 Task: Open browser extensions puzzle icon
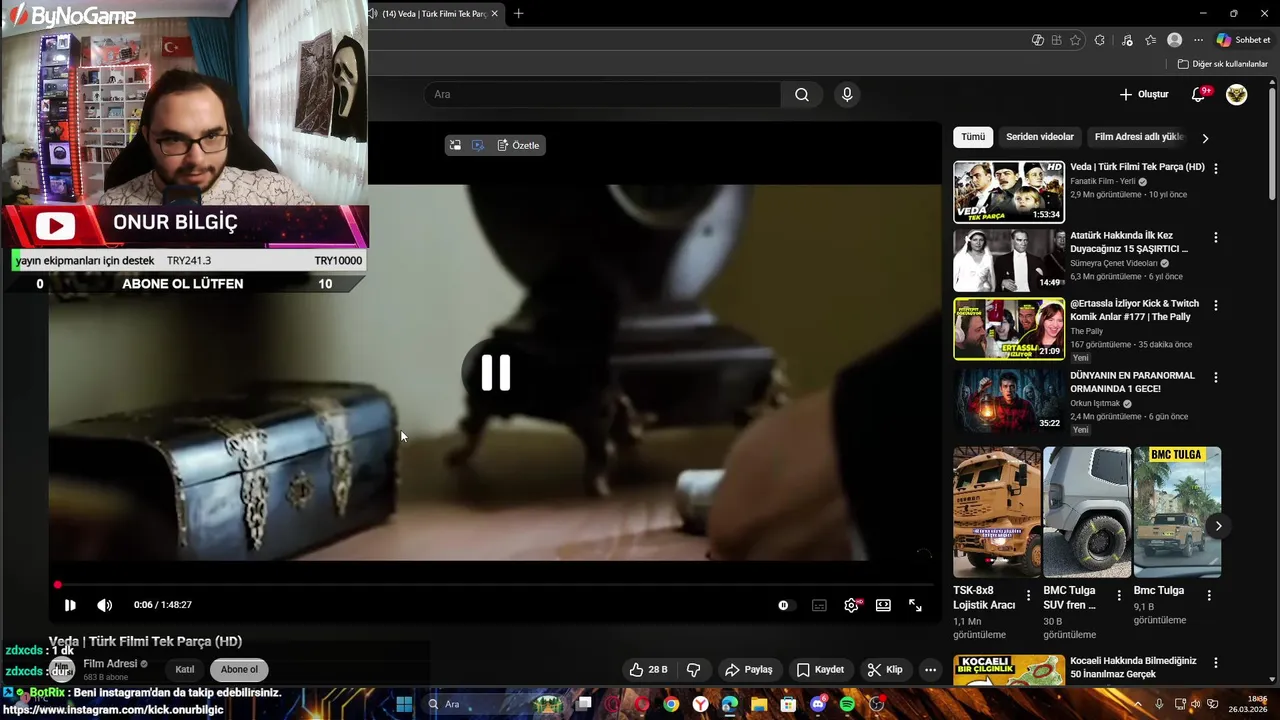click(1099, 40)
